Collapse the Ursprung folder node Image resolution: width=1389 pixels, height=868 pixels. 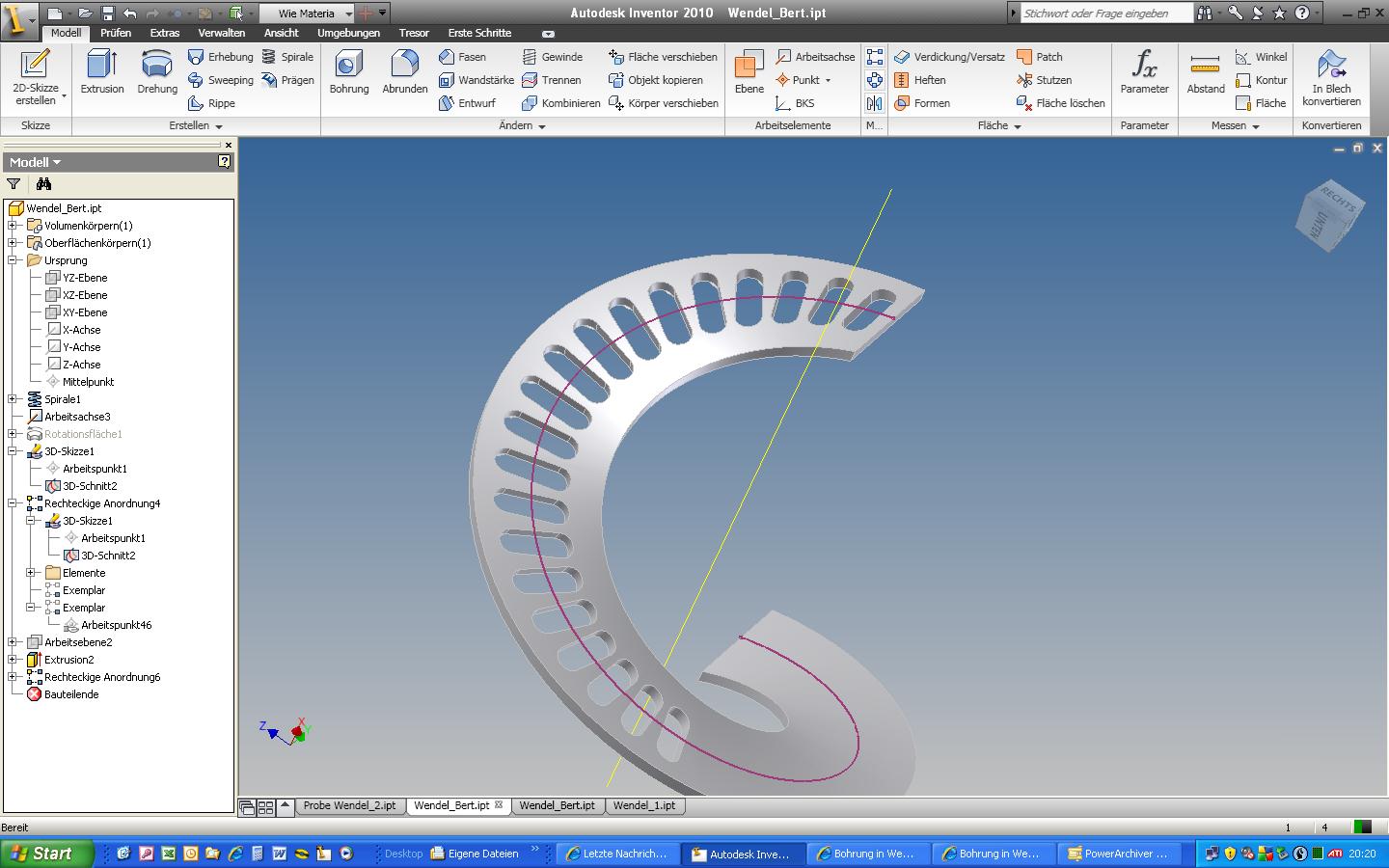click(x=14, y=260)
